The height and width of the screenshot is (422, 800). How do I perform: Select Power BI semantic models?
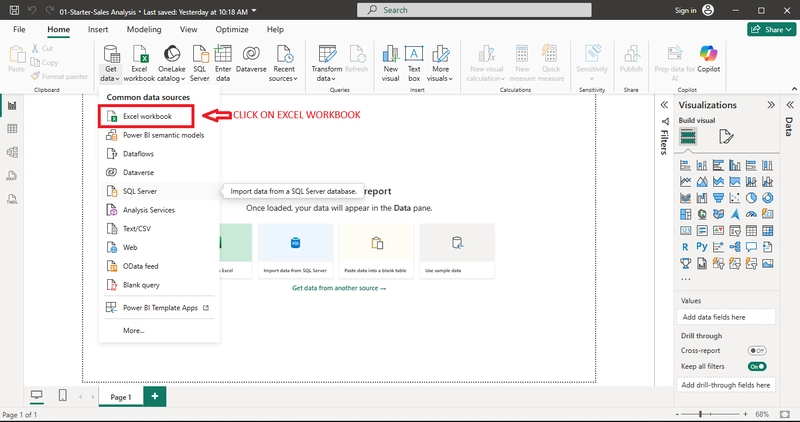(x=159, y=135)
